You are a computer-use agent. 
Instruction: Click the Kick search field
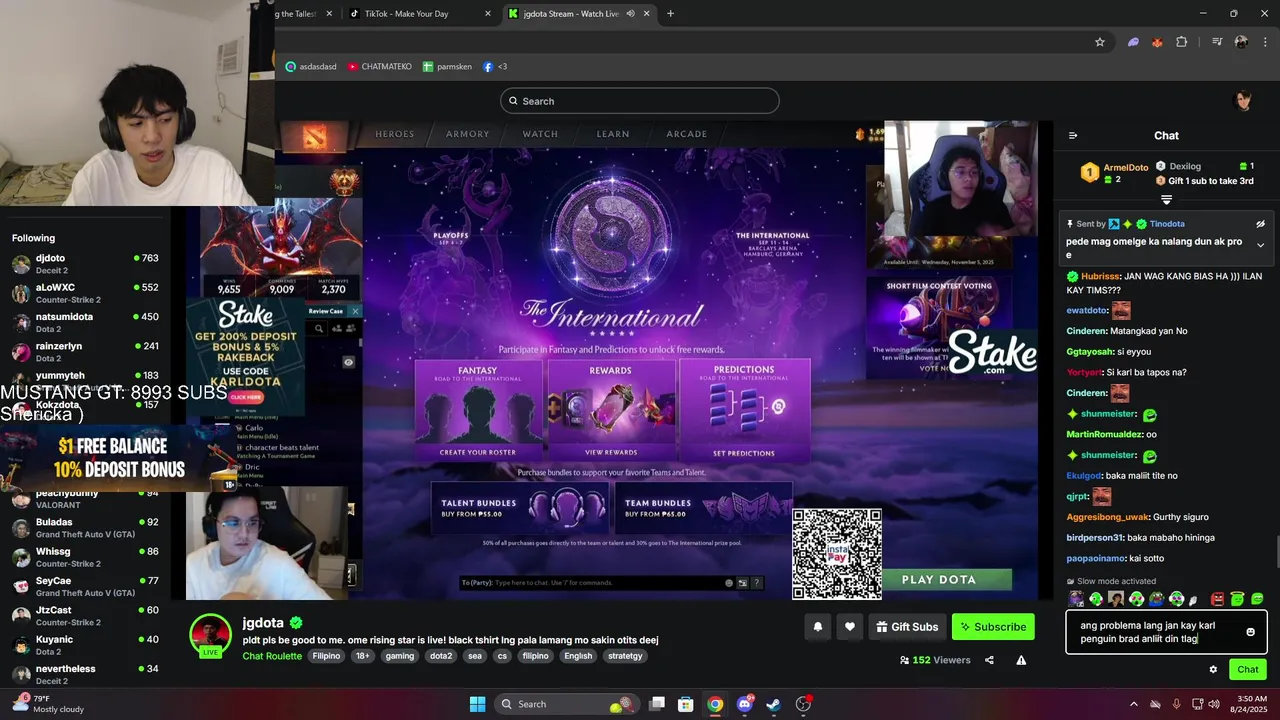pyautogui.click(x=640, y=101)
